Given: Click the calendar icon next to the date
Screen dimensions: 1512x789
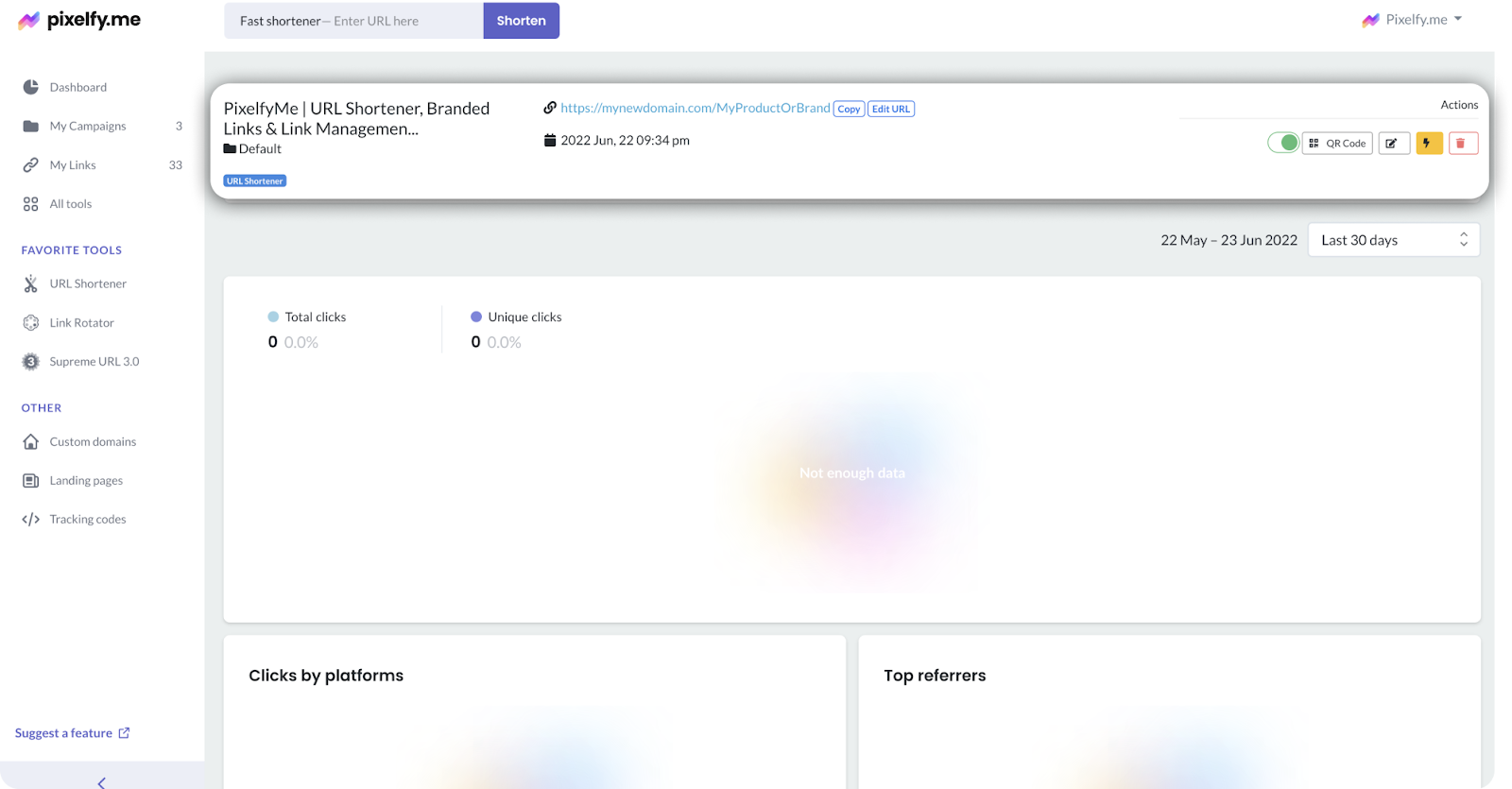Looking at the screenshot, I should [550, 140].
